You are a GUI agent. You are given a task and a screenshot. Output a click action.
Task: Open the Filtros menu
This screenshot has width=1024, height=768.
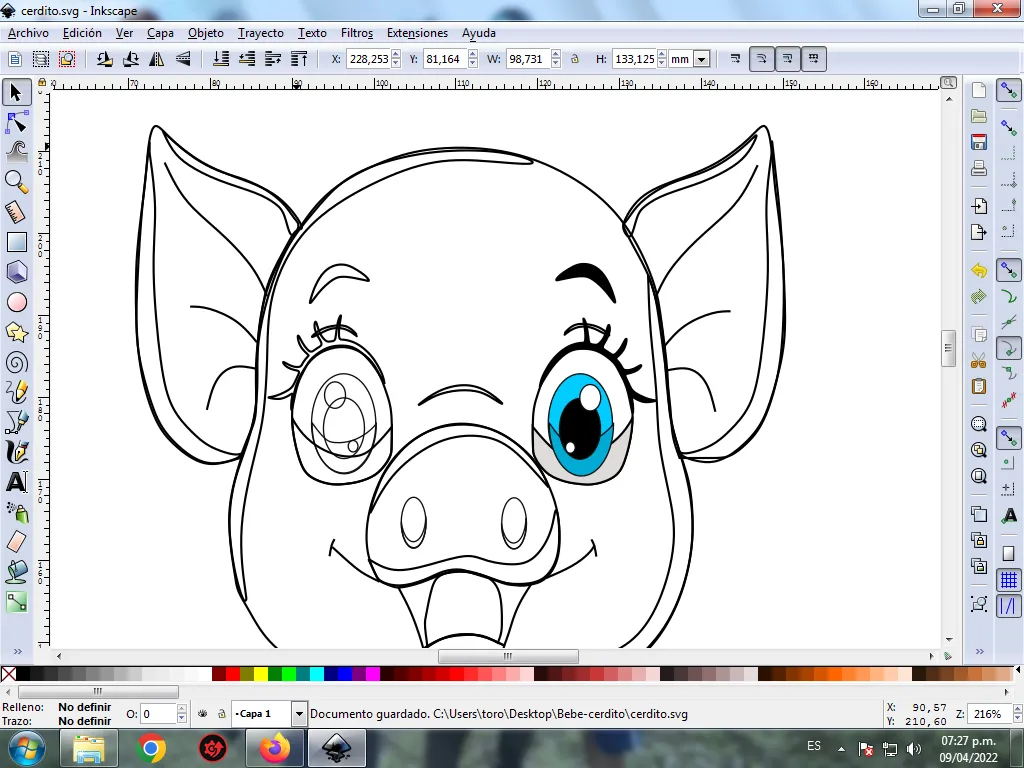(357, 33)
